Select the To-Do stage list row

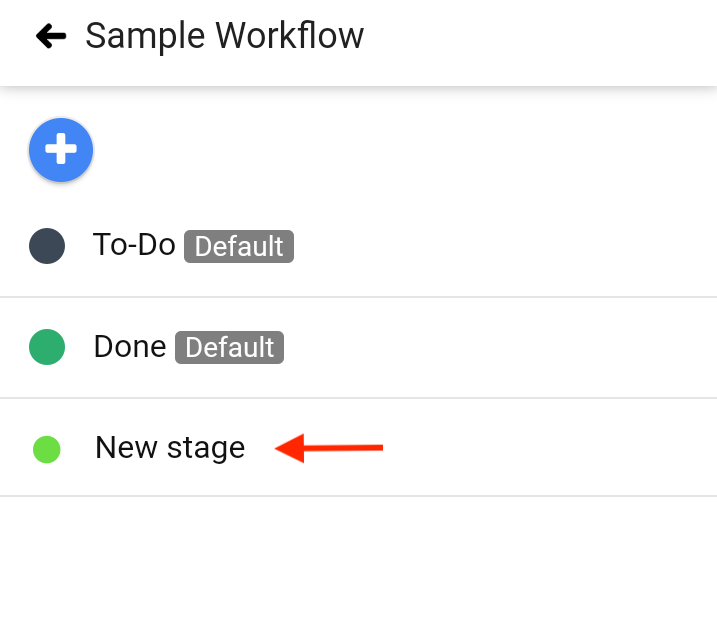click(x=358, y=247)
